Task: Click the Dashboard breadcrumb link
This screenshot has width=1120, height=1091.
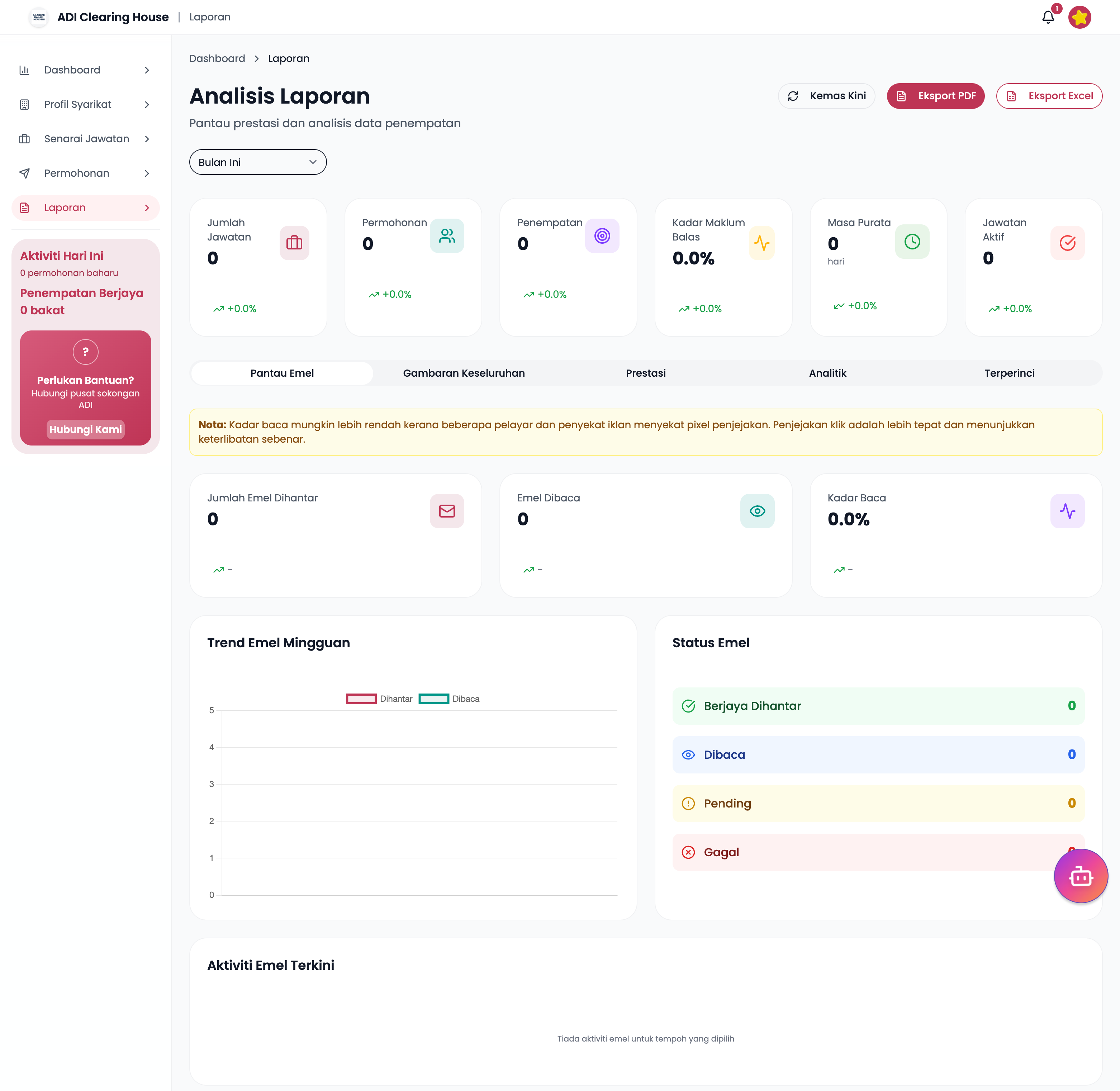Action: [x=217, y=58]
